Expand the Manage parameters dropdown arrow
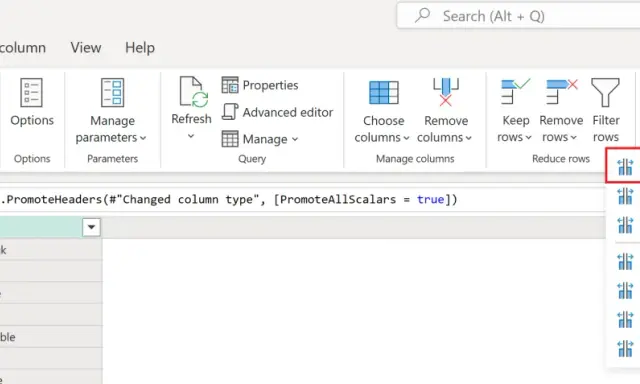Image resolution: width=640 pixels, height=384 pixels. tap(143, 138)
